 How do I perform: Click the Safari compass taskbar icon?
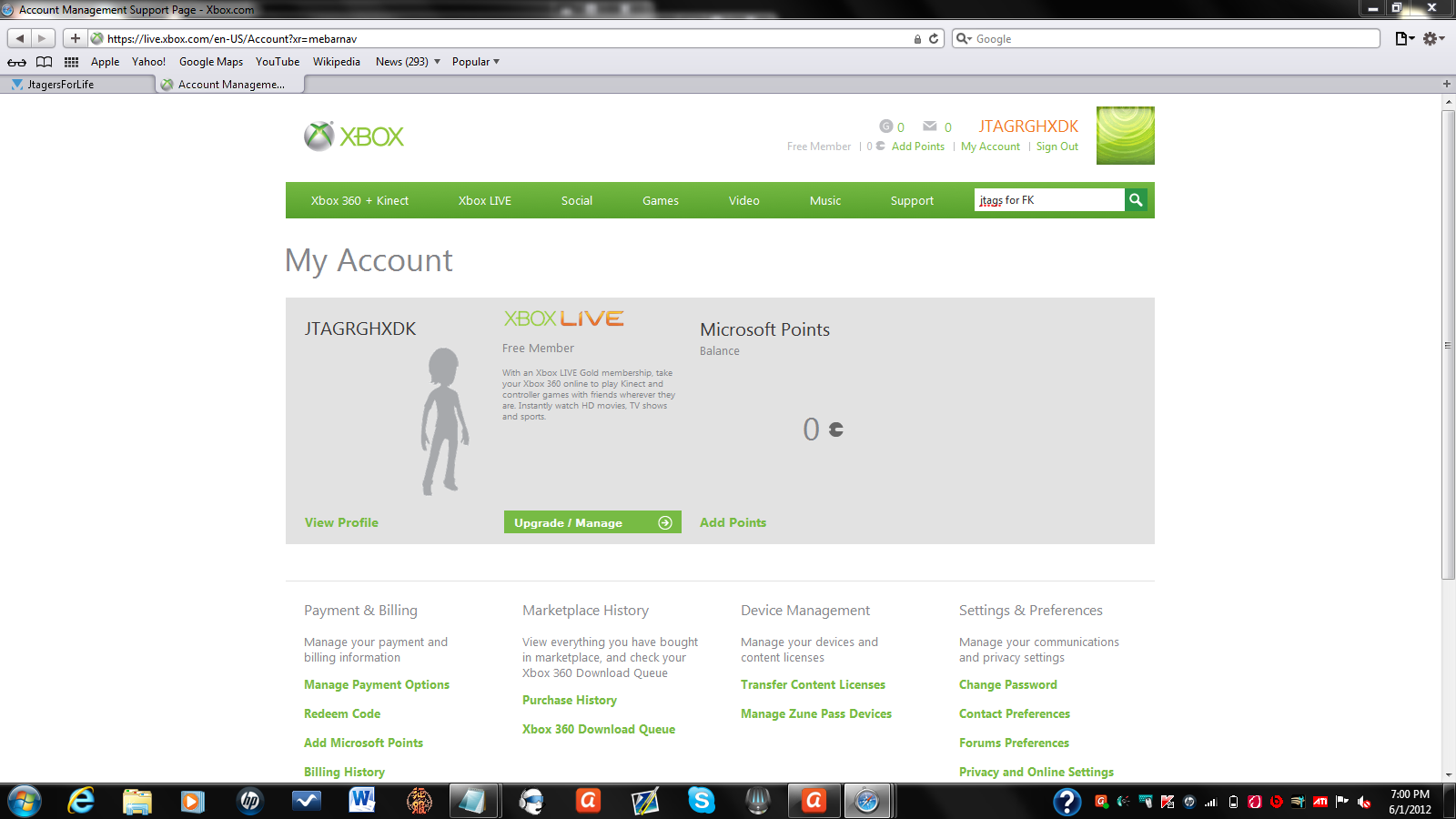coord(867,801)
